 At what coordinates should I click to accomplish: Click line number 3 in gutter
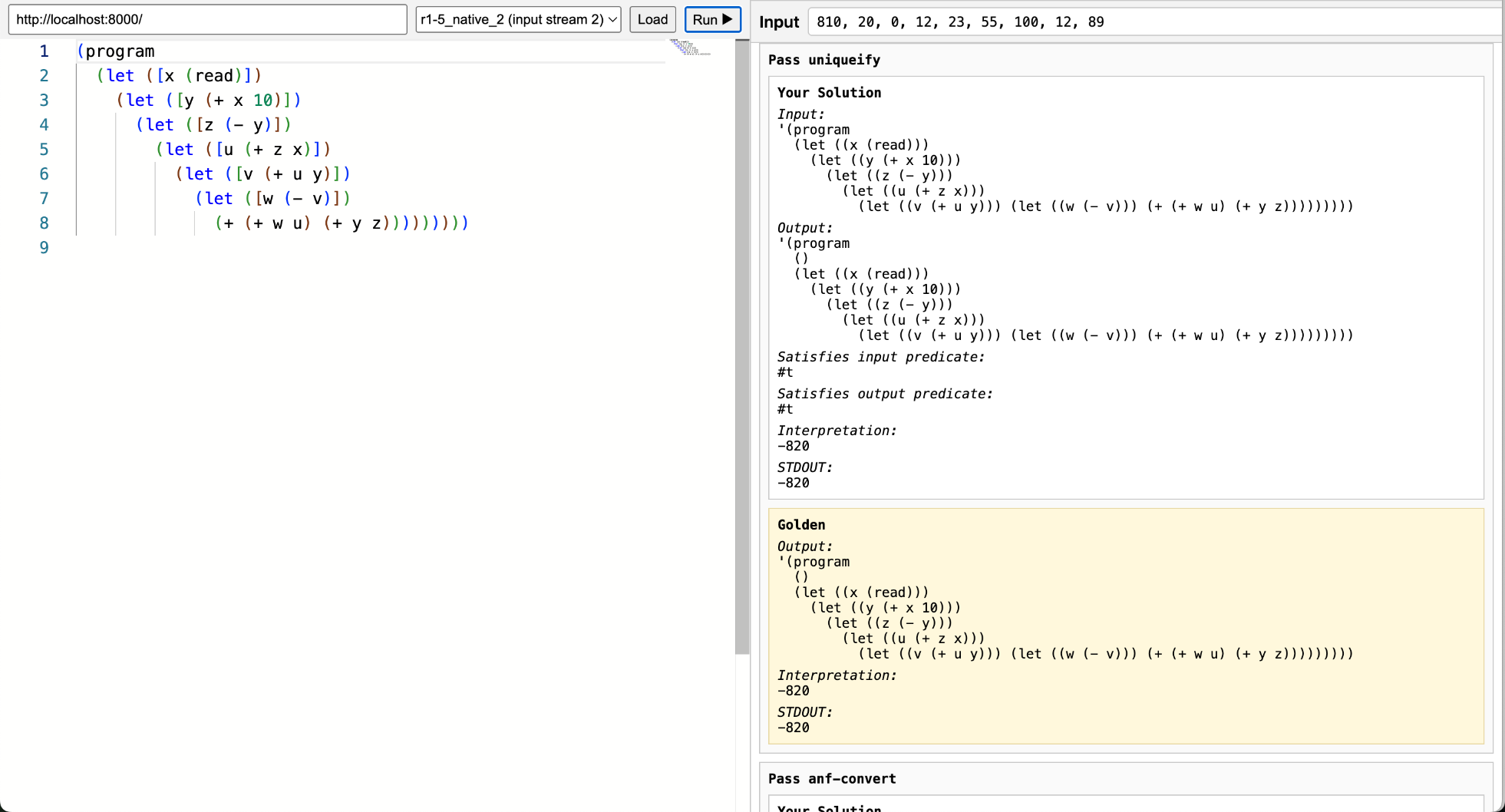point(45,101)
